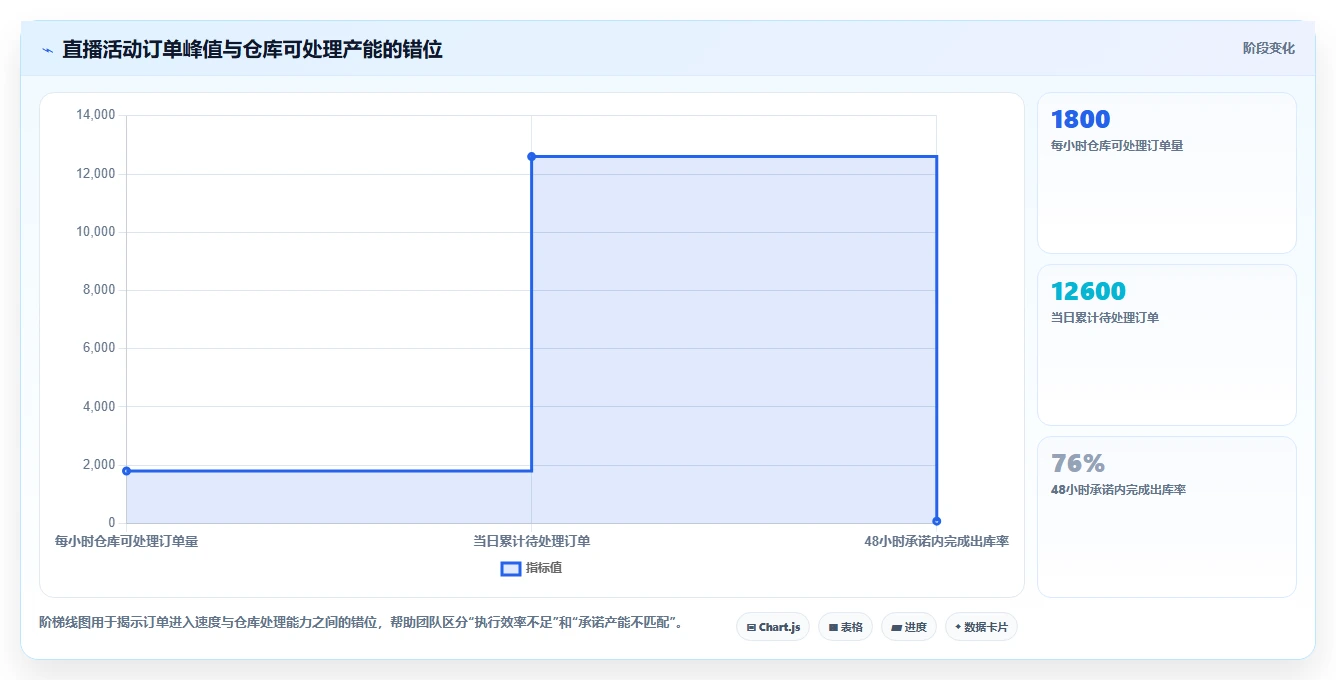Click the 指标值 legend label
This screenshot has width=1336, height=680.
[x=544, y=568]
